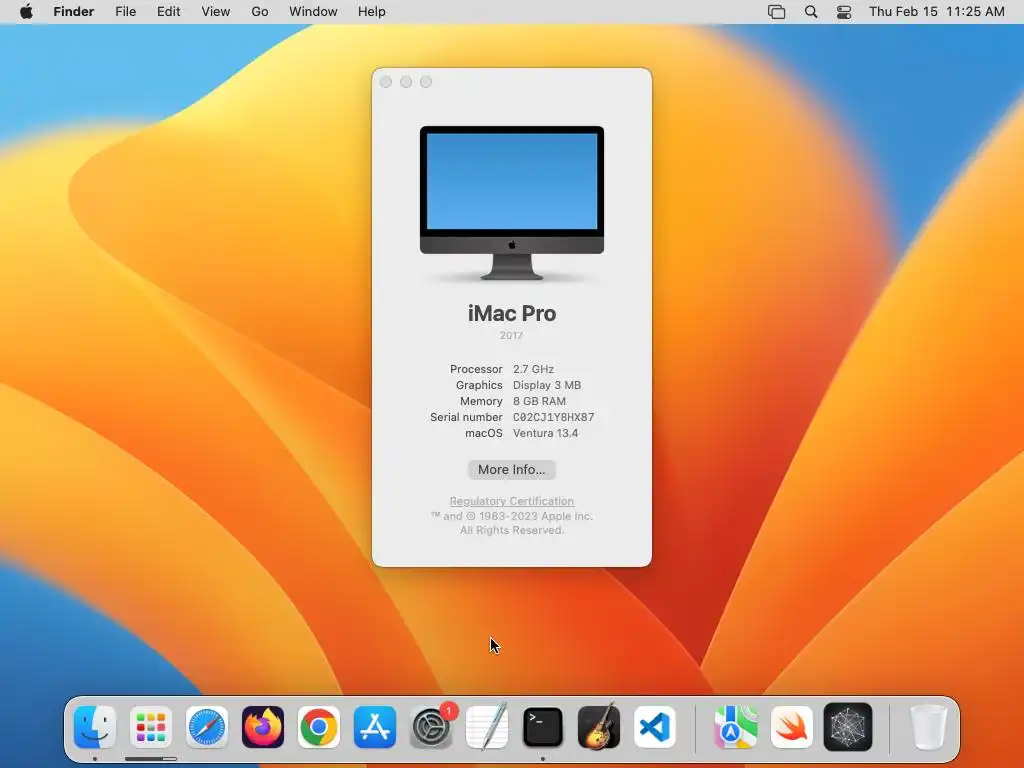1024x768 pixels.
Task: Open the Regulatory Certification link
Action: pos(511,501)
